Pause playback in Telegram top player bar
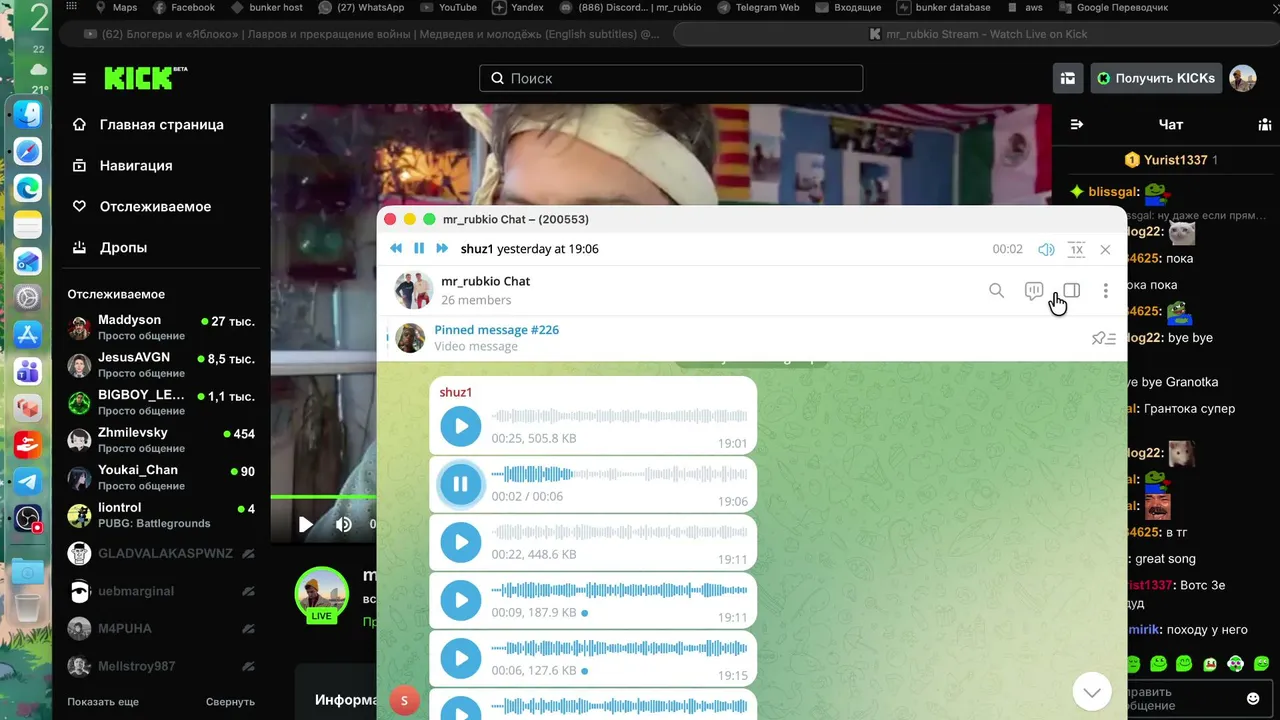Image resolution: width=1280 pixels, height=720 pixels. (419, 249)
